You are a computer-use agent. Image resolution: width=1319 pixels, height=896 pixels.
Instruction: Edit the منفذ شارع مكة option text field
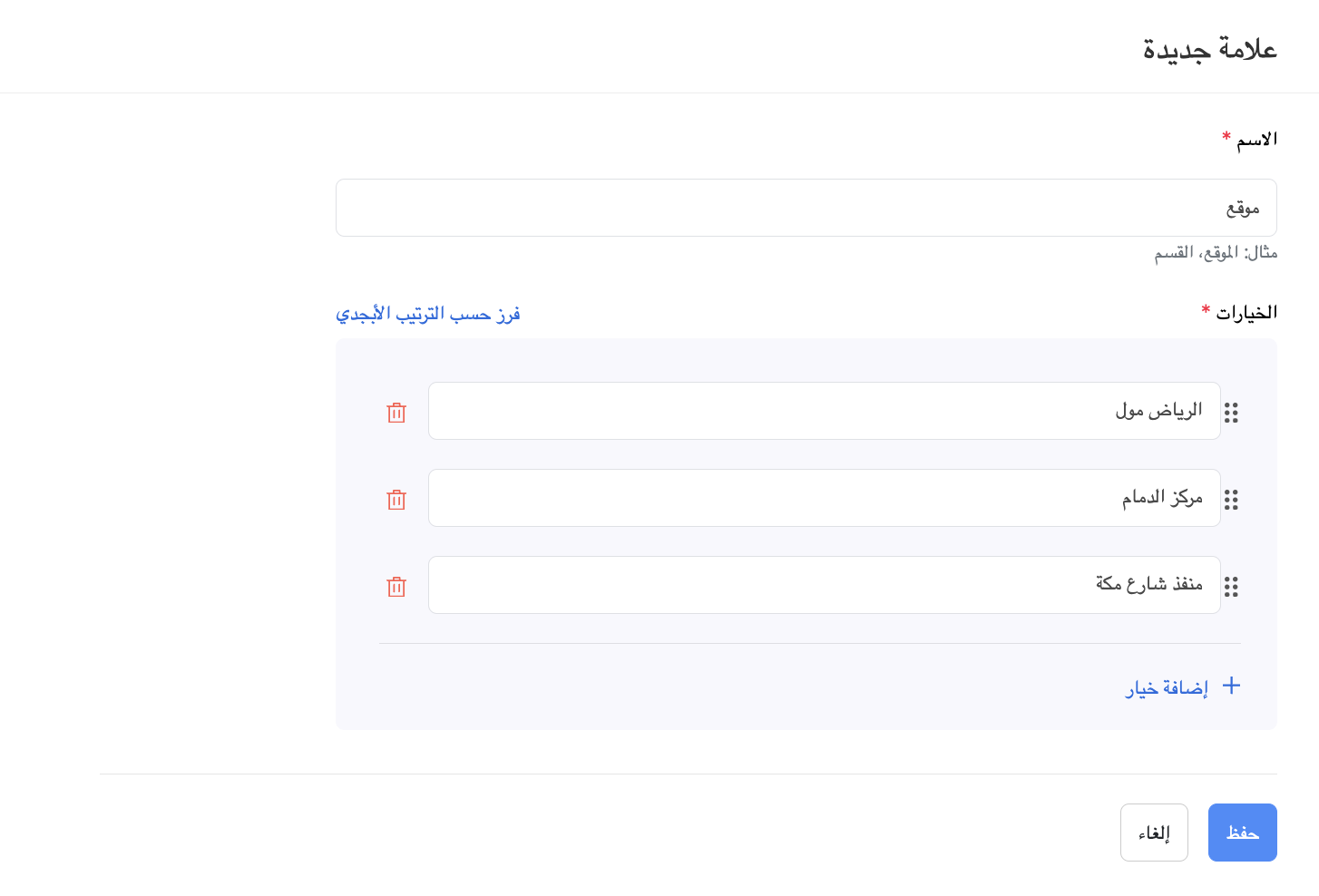click(x=824, y=585)
